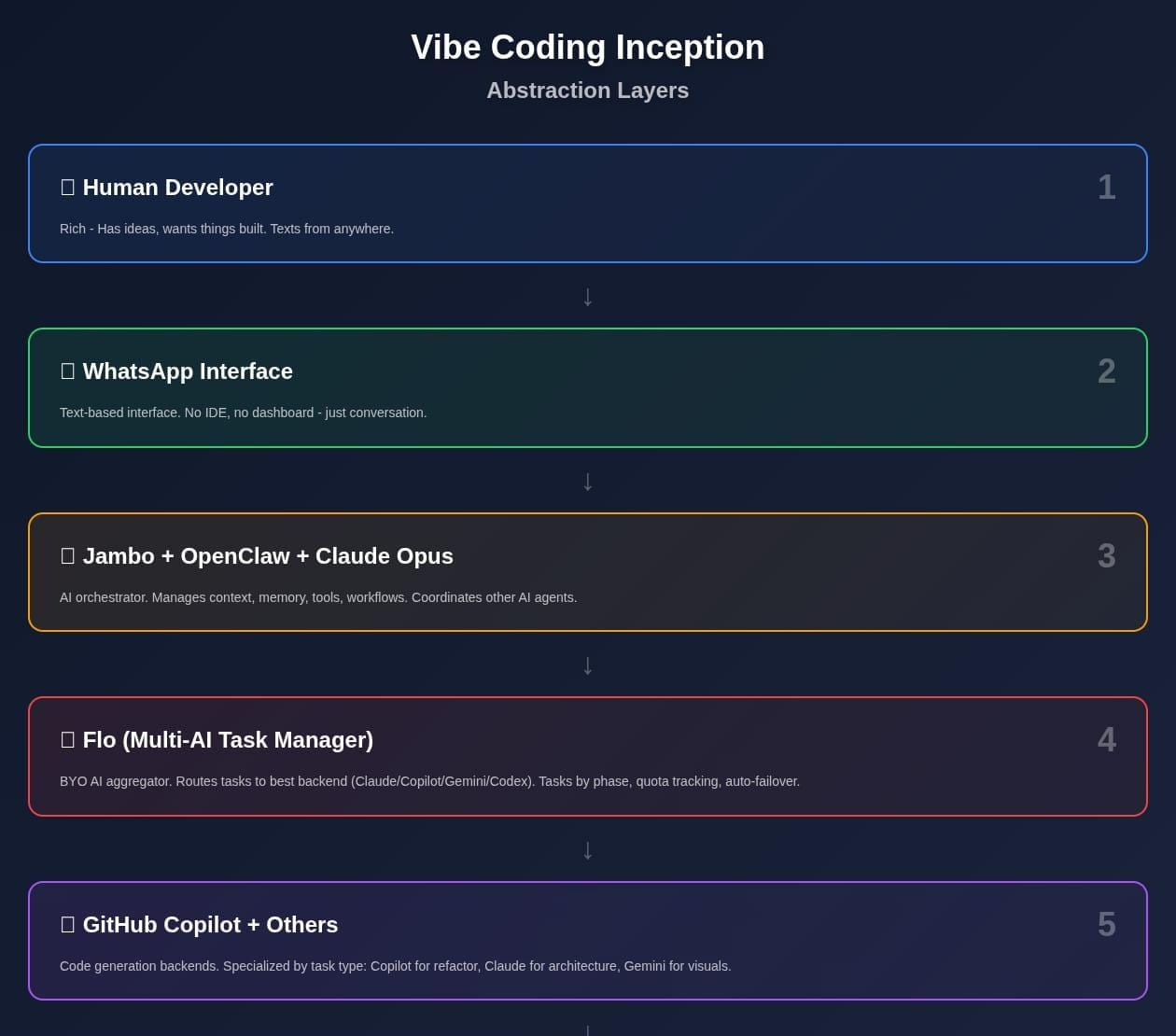Click the BYO AI aggregator description text
The height and width of the screenshot is (1036, 1176).
coord(429,781)
